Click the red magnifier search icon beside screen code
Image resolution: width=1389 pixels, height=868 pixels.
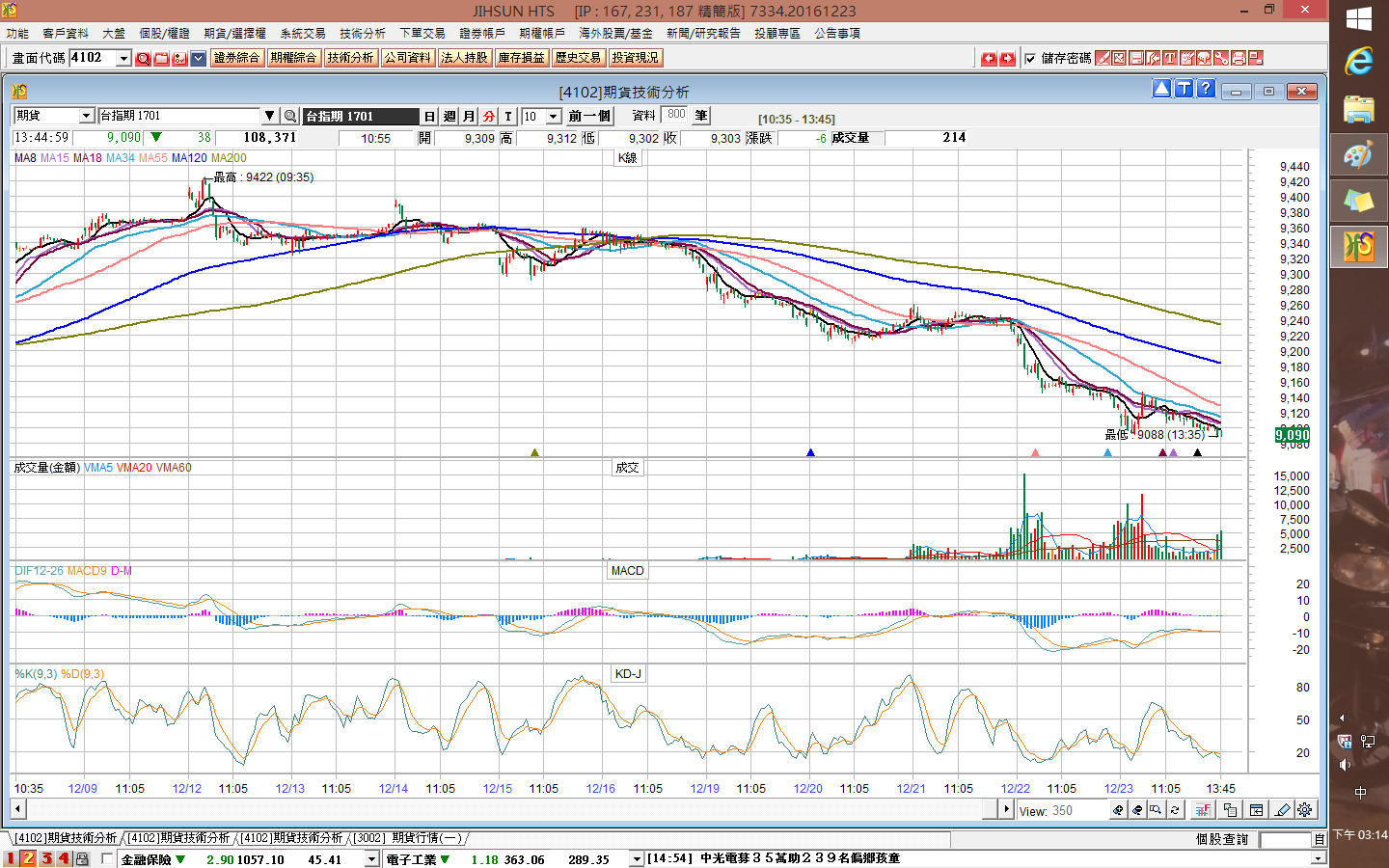[x=143, y=59]
